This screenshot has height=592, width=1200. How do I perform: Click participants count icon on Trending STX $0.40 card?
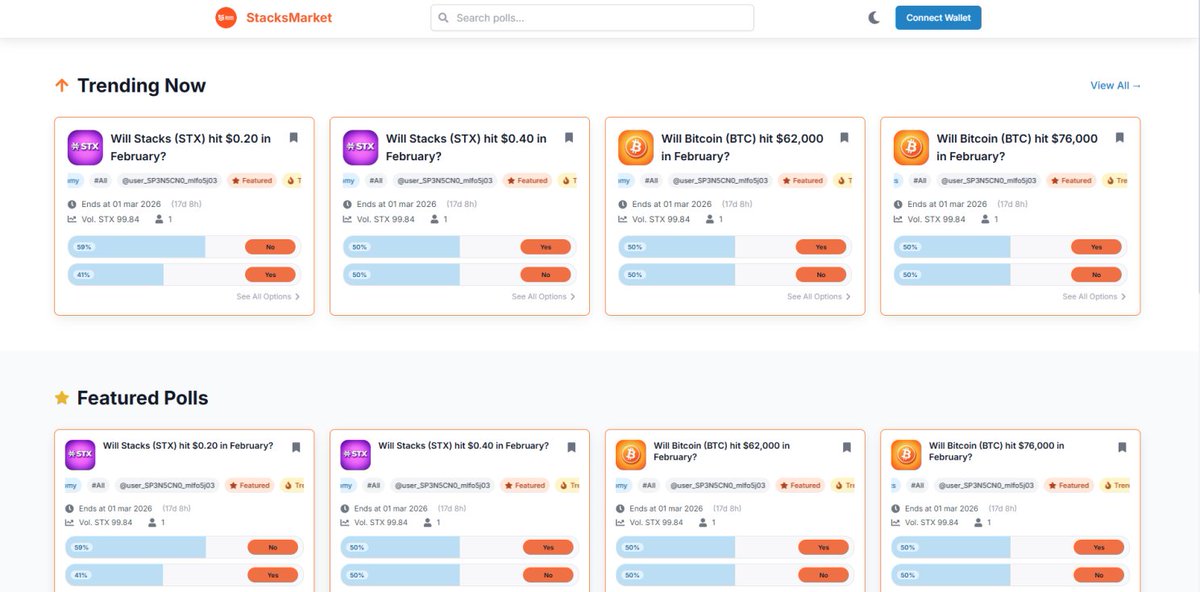(435, 219)
